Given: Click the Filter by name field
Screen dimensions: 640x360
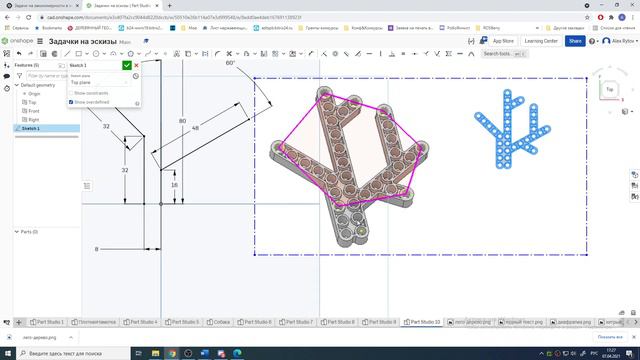Looking at the screenshot, I should pos(47,76).
